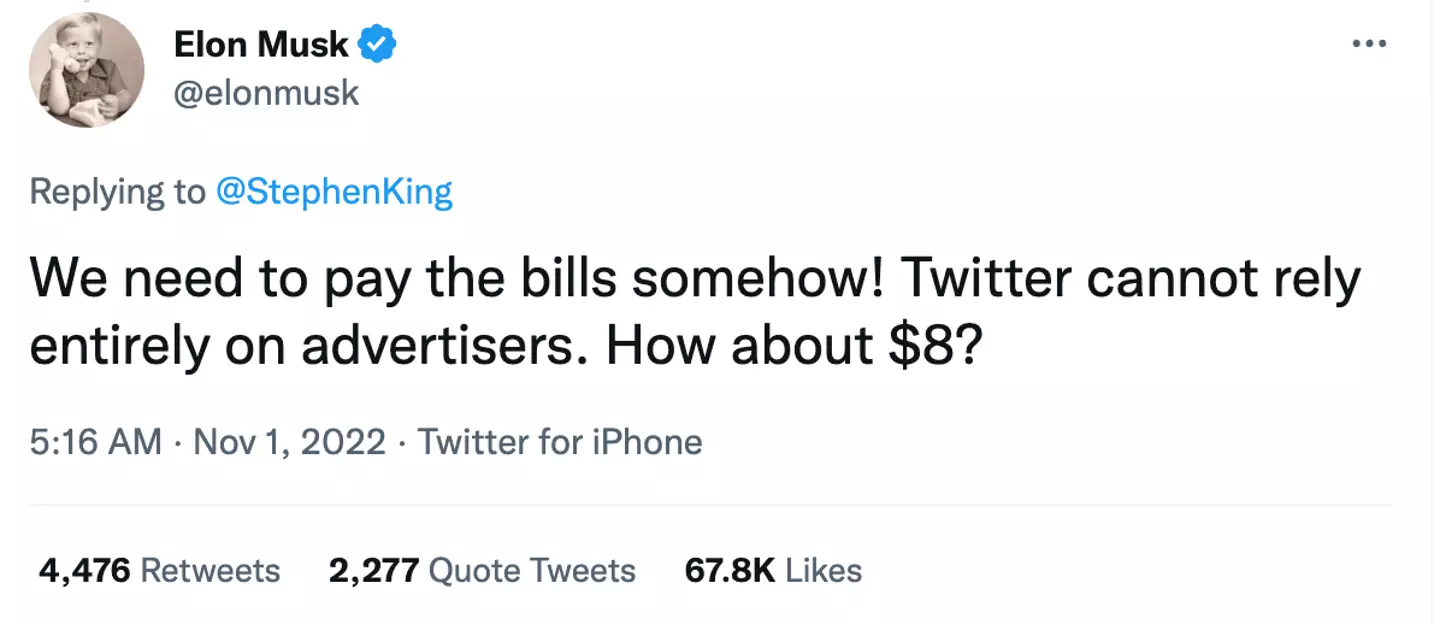1440x624 pixels.
Task: View the 2,277 Quote Tweets list
Action: tap(482, 571)
